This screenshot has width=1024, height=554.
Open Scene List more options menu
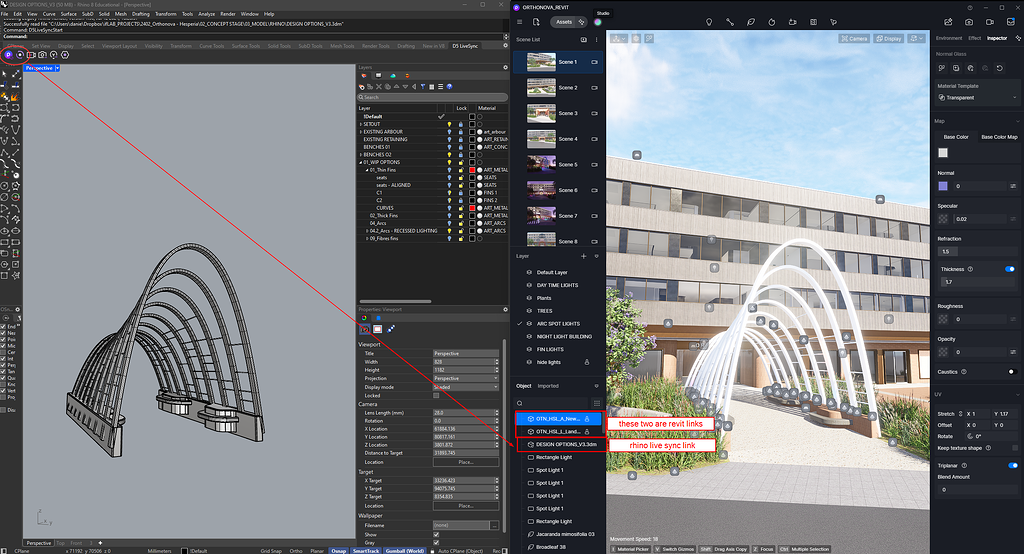tap(596, 39)
